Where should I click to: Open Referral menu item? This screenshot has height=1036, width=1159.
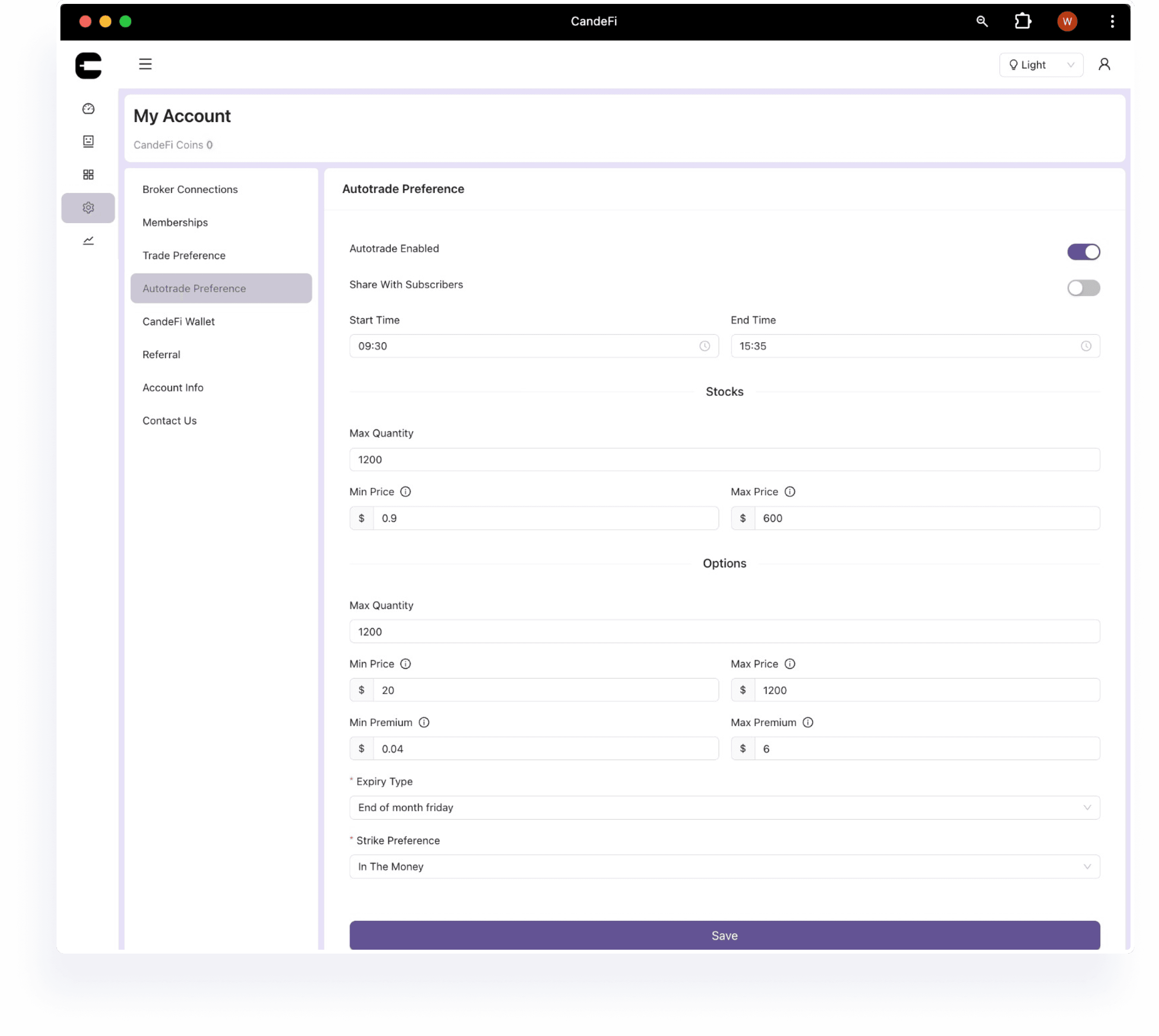pyautogui.click(x=221, y=355)
